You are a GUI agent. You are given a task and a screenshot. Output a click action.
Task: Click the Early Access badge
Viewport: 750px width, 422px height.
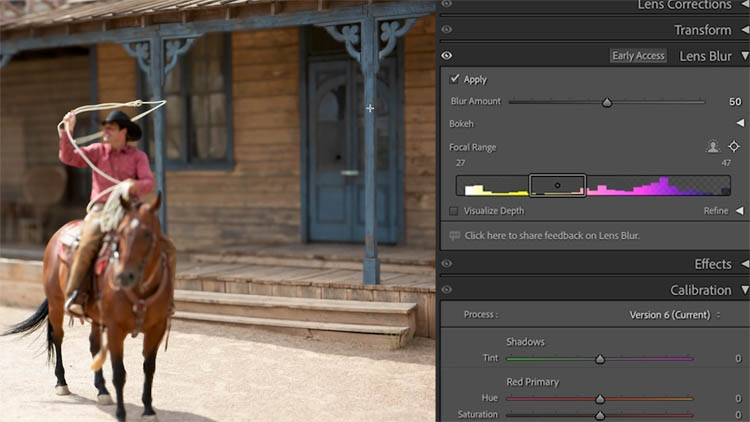[638, 56]
